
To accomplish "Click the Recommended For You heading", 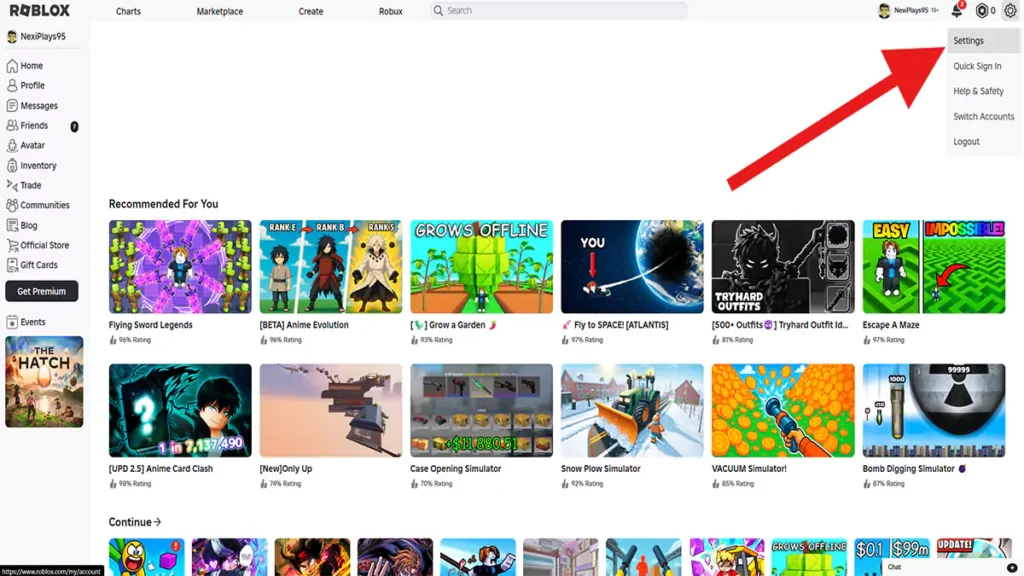I will coord(163,204).
